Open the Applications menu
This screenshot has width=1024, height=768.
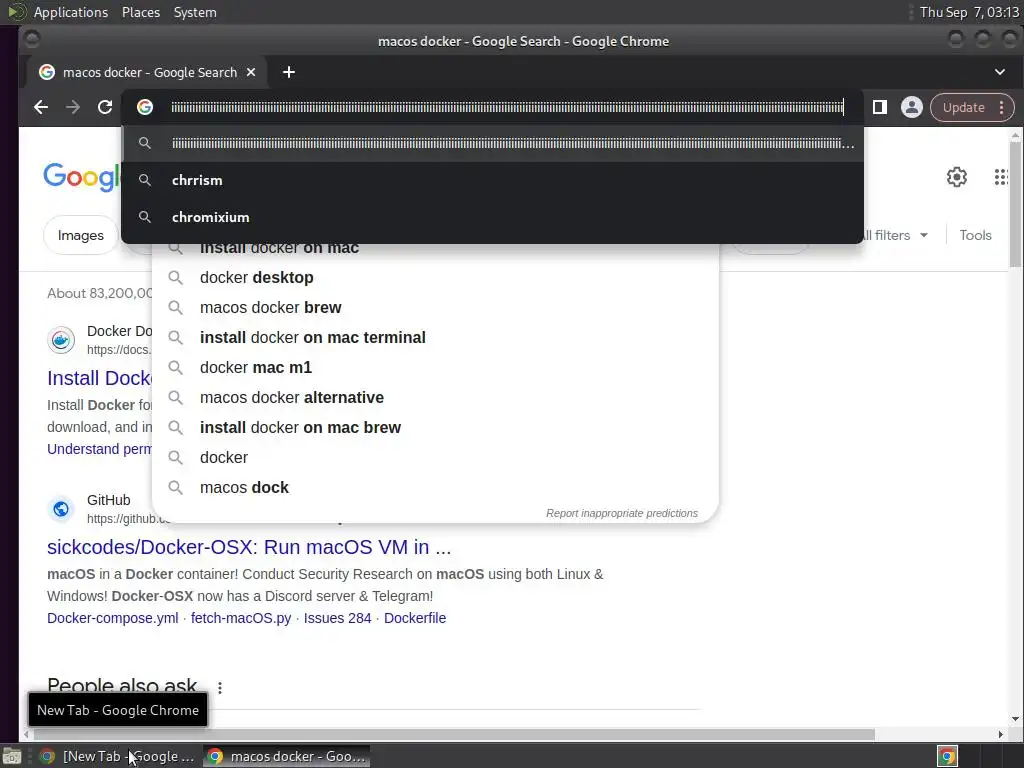(71, 12)
